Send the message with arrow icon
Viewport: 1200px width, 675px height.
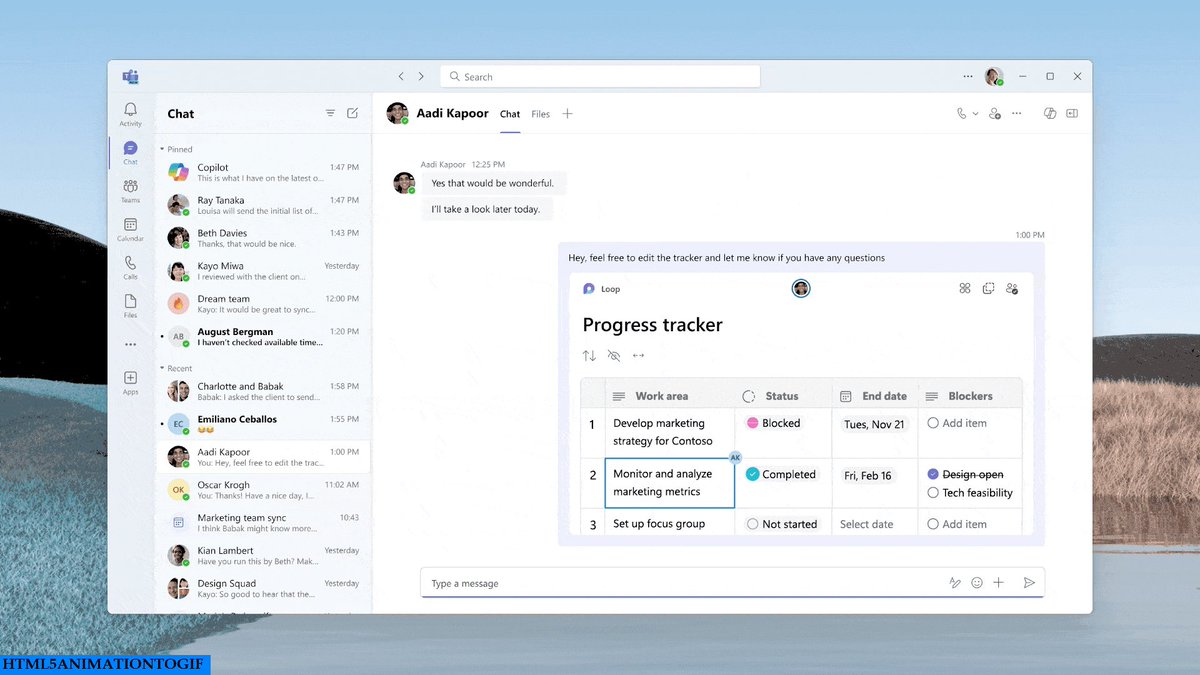click(1029, 583)
